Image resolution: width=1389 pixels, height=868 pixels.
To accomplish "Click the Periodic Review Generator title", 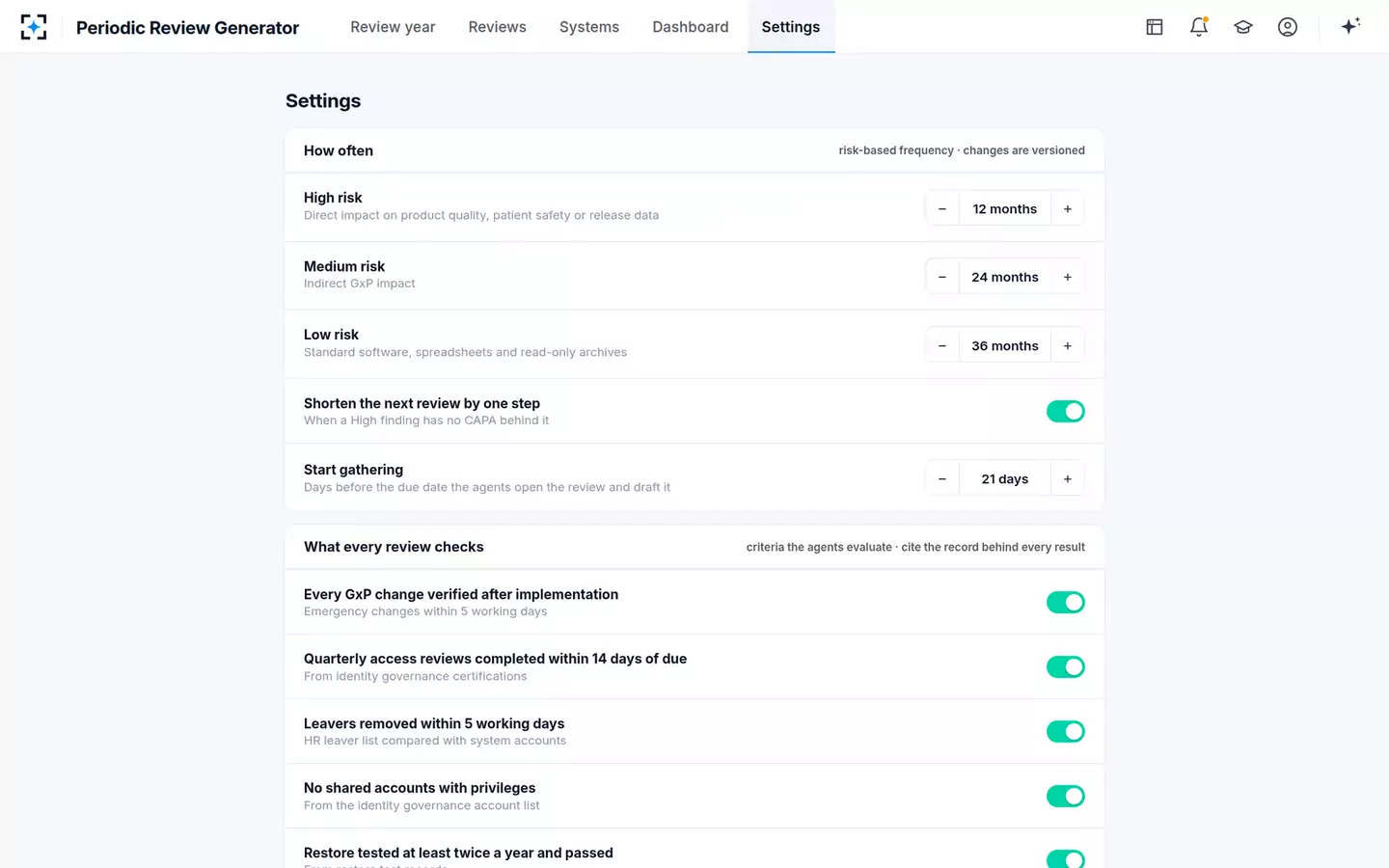I will (188, 28).
